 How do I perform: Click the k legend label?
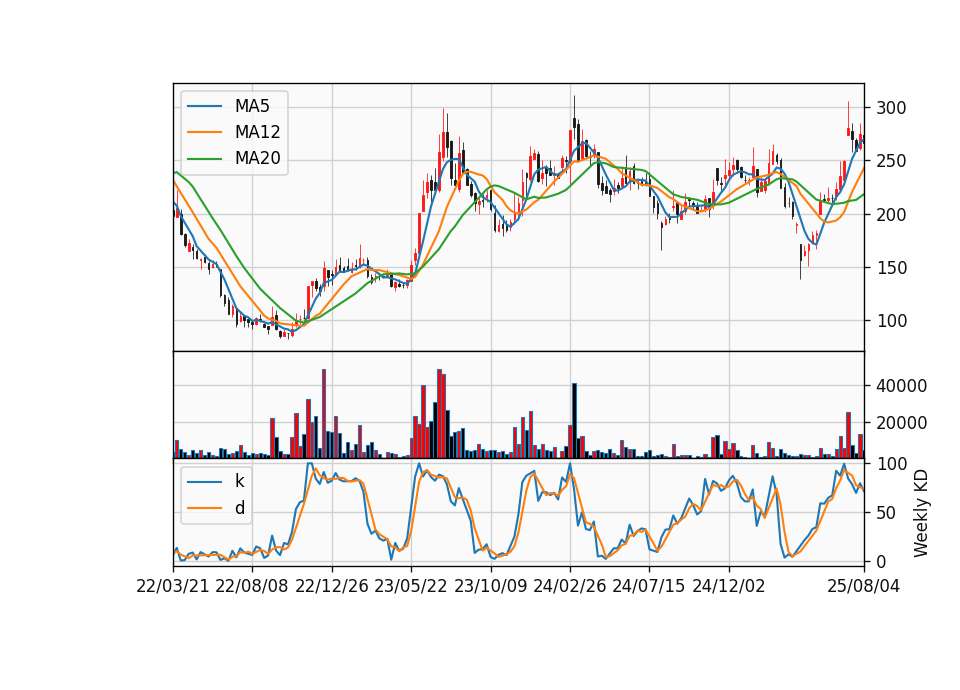(239, 481)
